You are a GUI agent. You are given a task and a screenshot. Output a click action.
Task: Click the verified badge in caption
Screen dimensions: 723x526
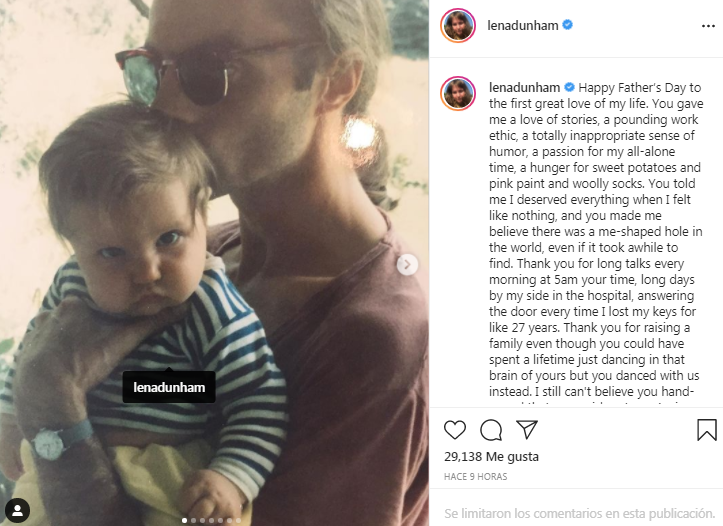click(x=569, y=87)
